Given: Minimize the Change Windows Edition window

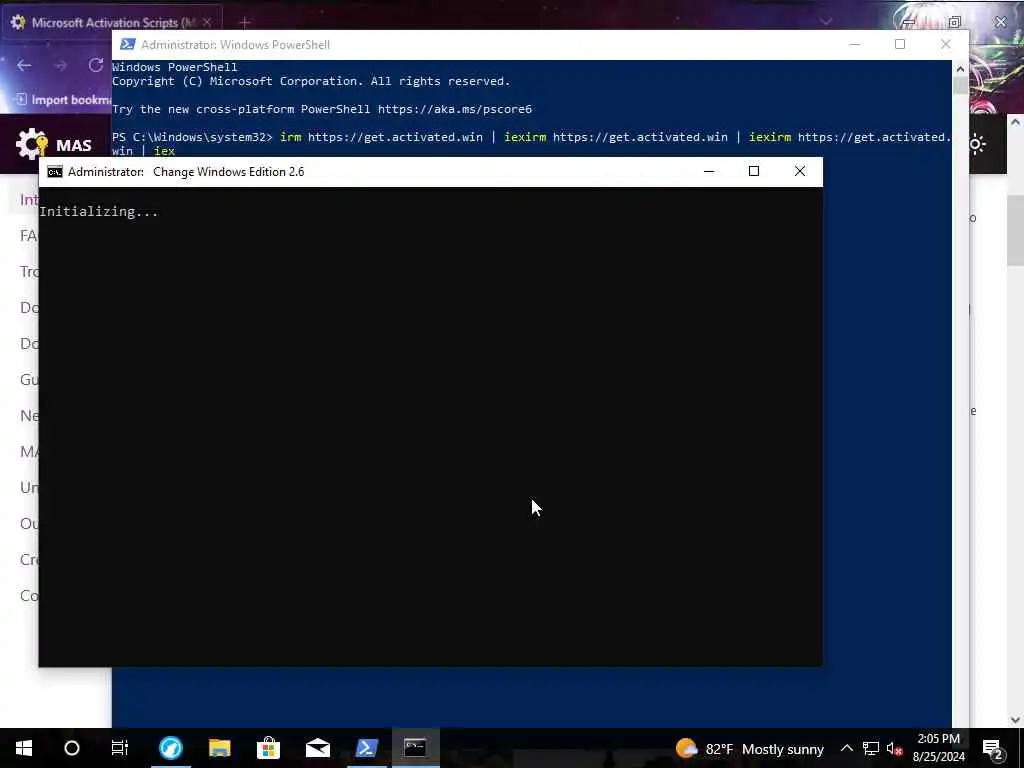Looking at the screenshot, I should coord(709,171).
